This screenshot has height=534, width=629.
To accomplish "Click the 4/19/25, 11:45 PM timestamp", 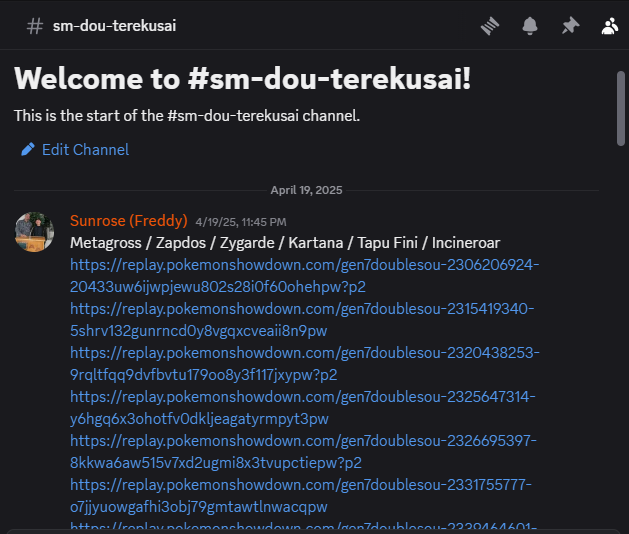I will click(x=241, y=222).
